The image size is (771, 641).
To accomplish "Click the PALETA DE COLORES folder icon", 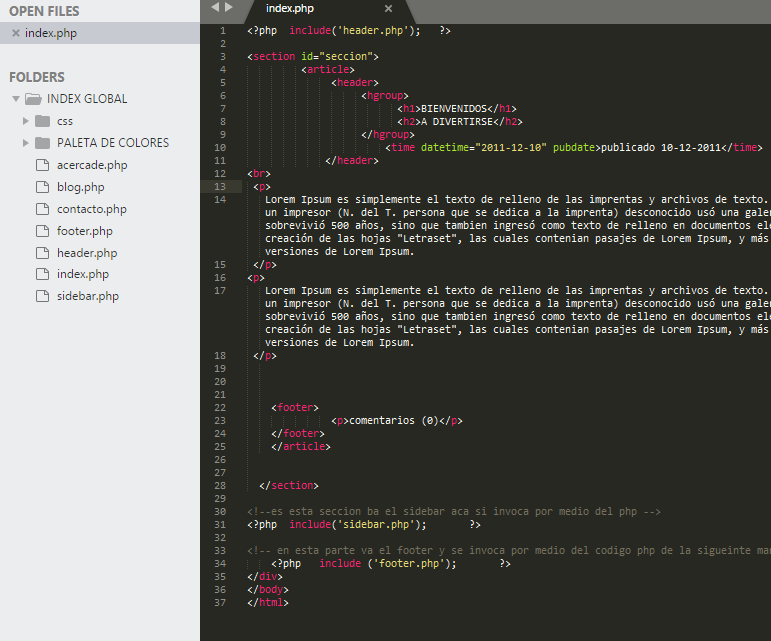I will tap(43, 143).
